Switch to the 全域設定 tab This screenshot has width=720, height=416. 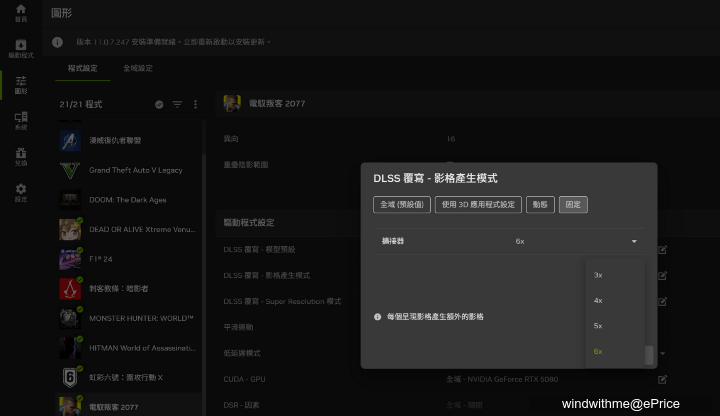click(138, 68)
